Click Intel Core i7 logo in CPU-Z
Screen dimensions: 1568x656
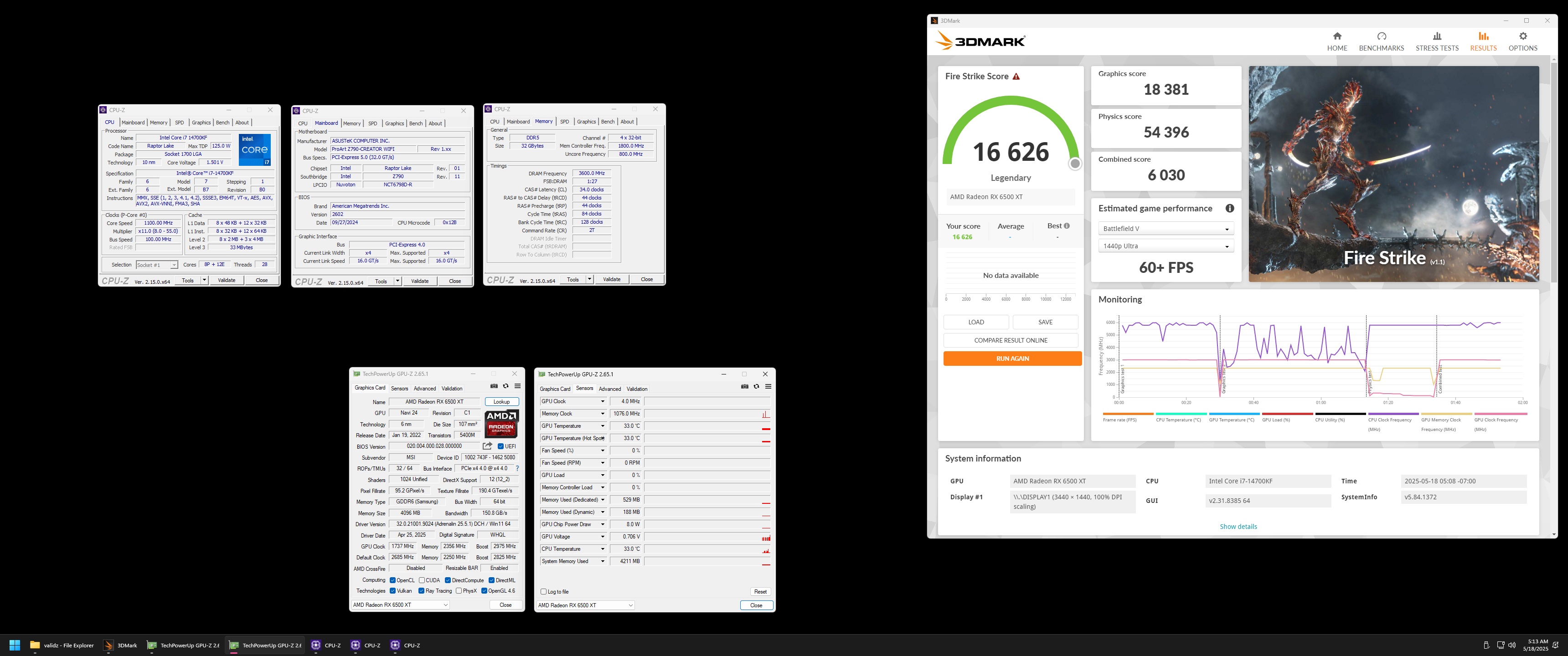pyautogui.click(x=254, y=150)
